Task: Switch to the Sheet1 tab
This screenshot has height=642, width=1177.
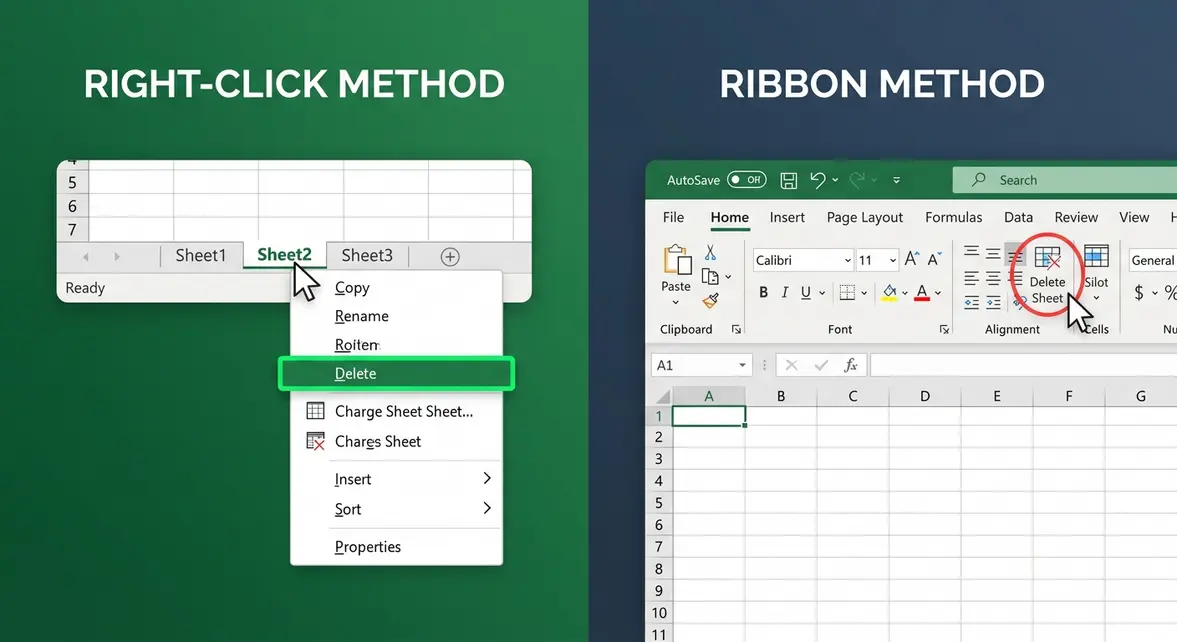Action: (200, 255)
